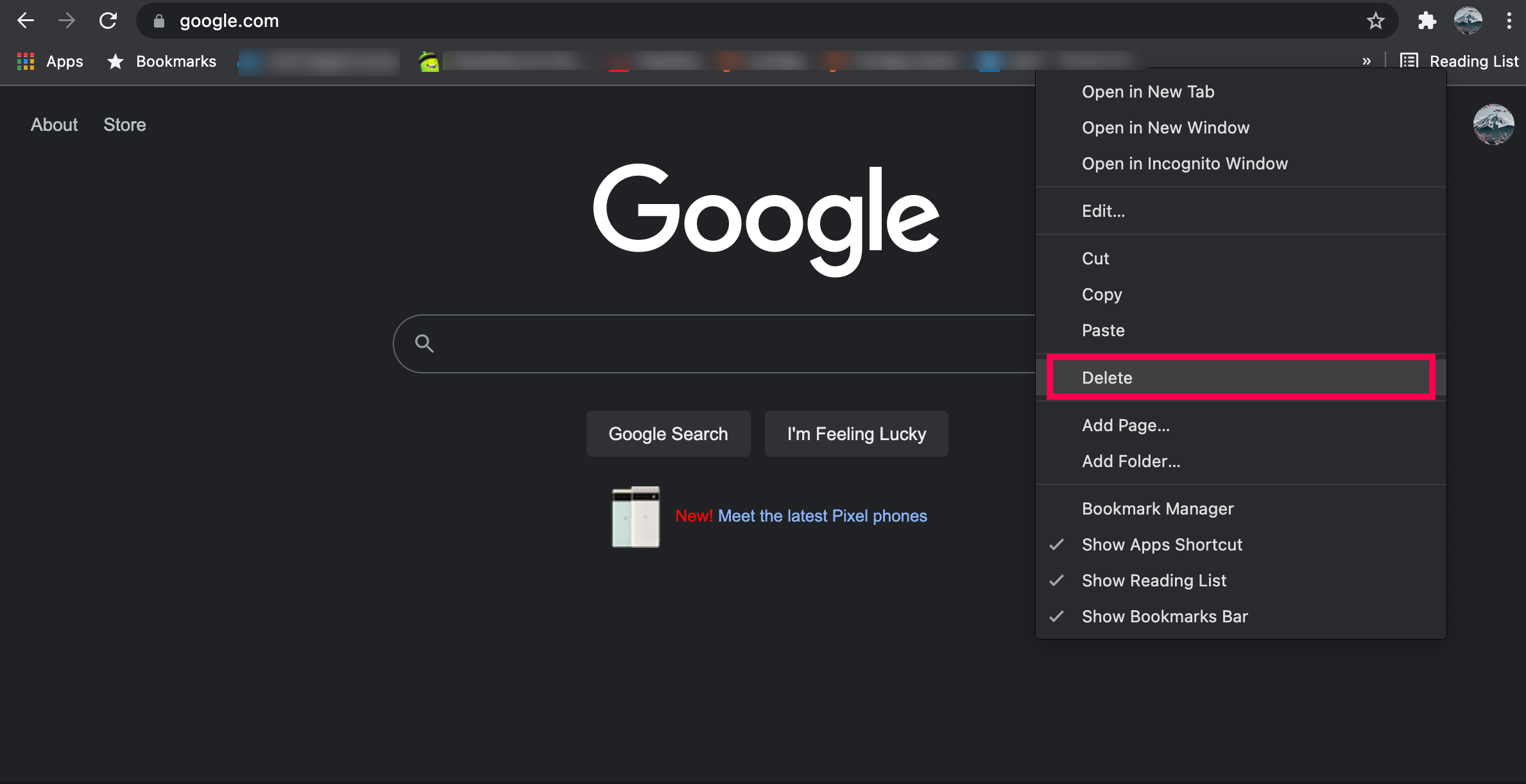Choose Open in New Tab
Viewport: 1526px width, 784px height.
(x=1240, y=92)
